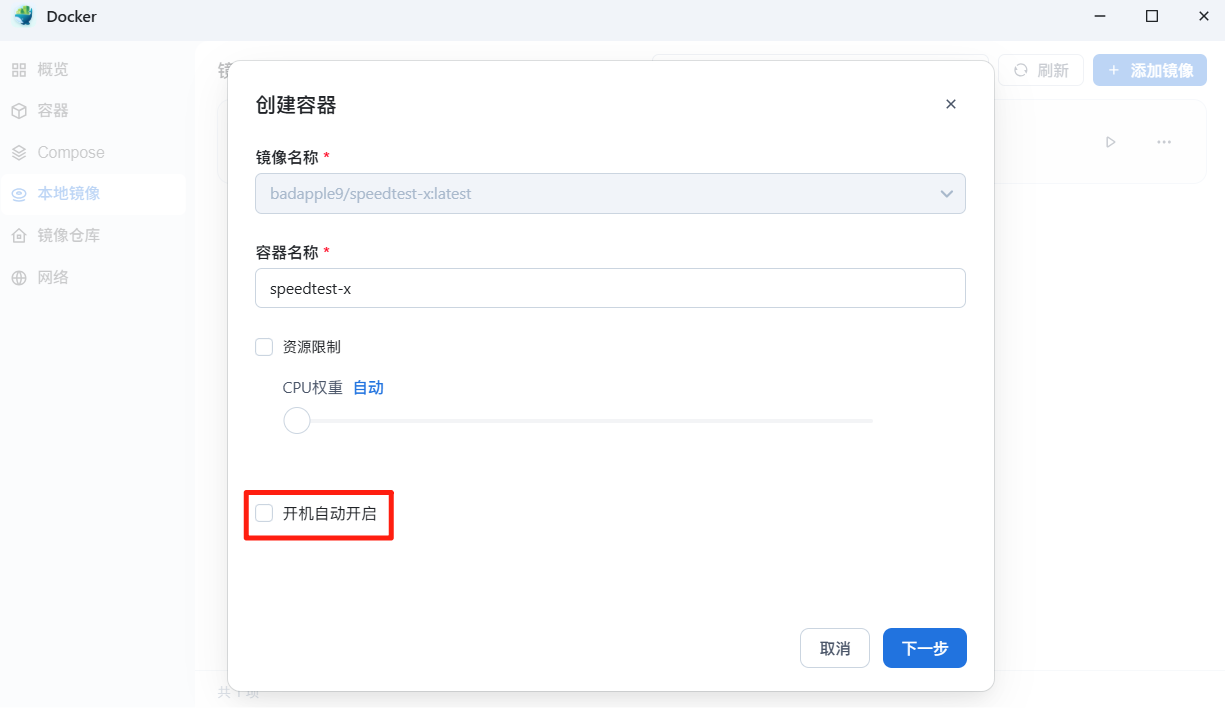Click the 自动 CPU weight value
Screen dimensions: 1225x708
pos(368,387)
